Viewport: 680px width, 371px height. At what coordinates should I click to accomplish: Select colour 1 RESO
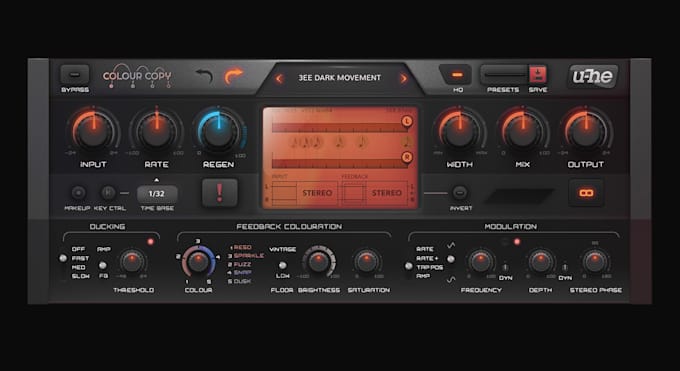pyautogui.click(x=241, y=247)
